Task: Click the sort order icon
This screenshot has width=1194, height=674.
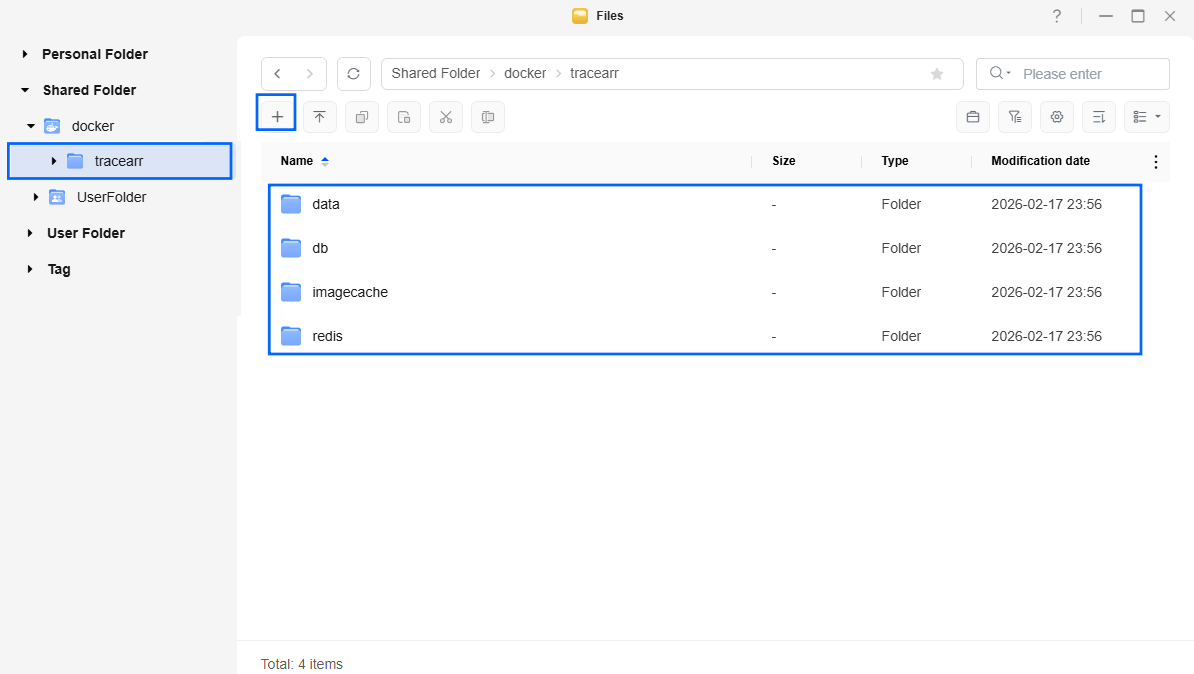Action: pos(1098,117)
